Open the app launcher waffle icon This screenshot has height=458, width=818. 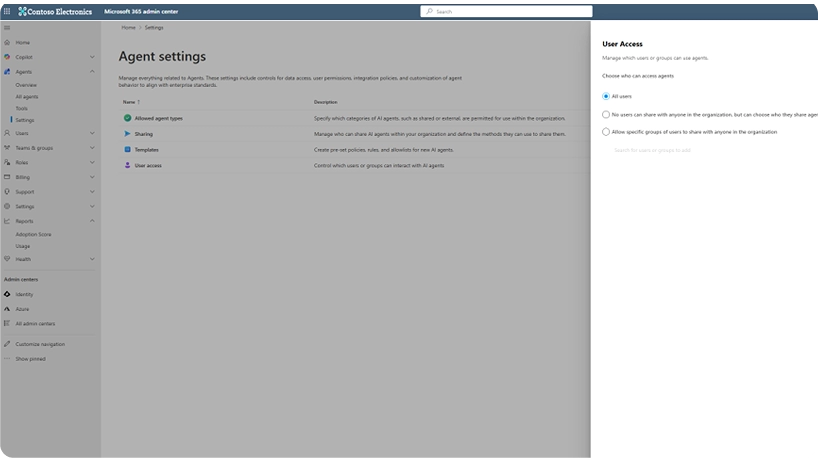coord(7,11)
